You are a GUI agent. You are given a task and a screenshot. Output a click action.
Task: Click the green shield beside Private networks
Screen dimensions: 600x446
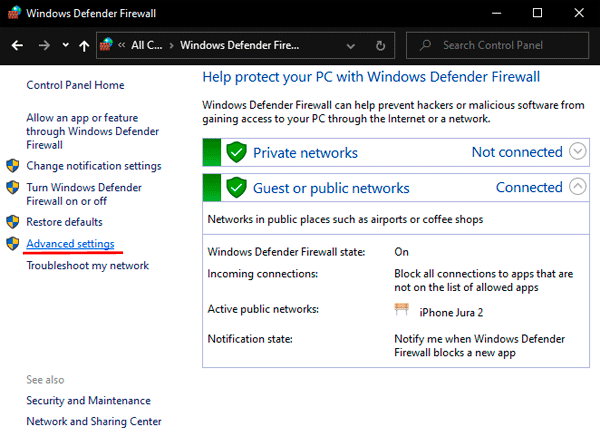pos(236,152)
